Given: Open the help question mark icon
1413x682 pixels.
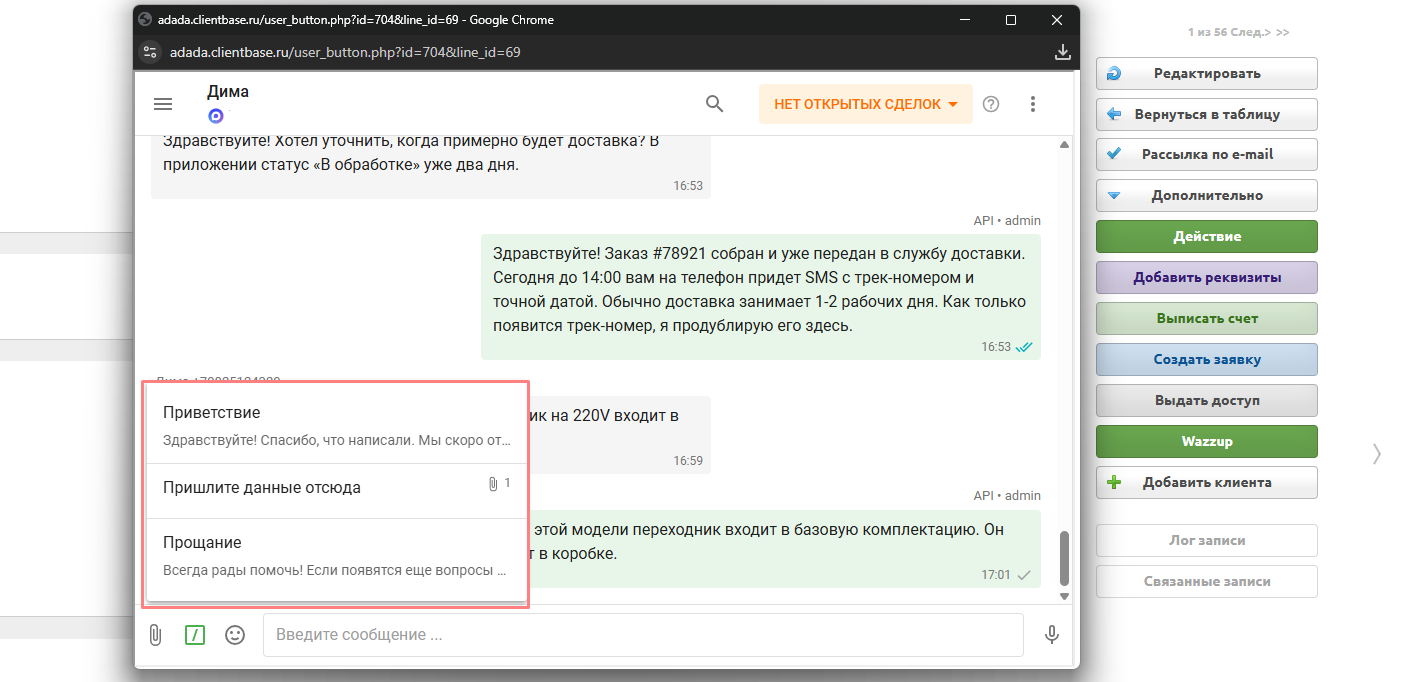Looking at the screenshot, I should [x=991, y=104].
